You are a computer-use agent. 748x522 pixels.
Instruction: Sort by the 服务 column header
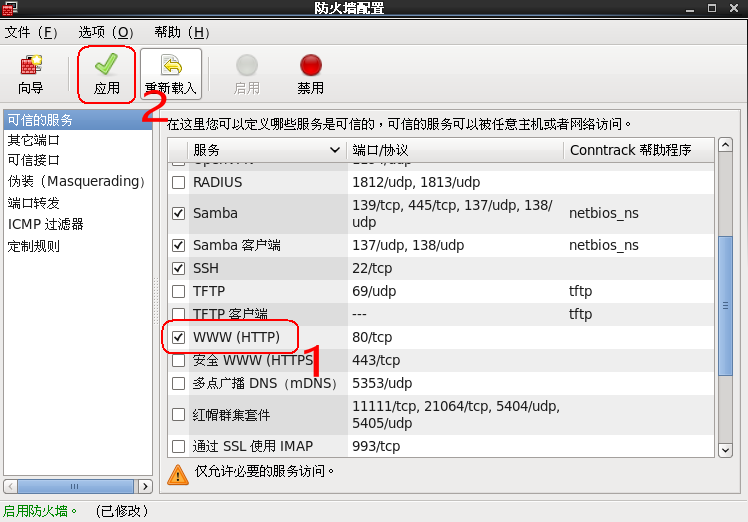267,150
